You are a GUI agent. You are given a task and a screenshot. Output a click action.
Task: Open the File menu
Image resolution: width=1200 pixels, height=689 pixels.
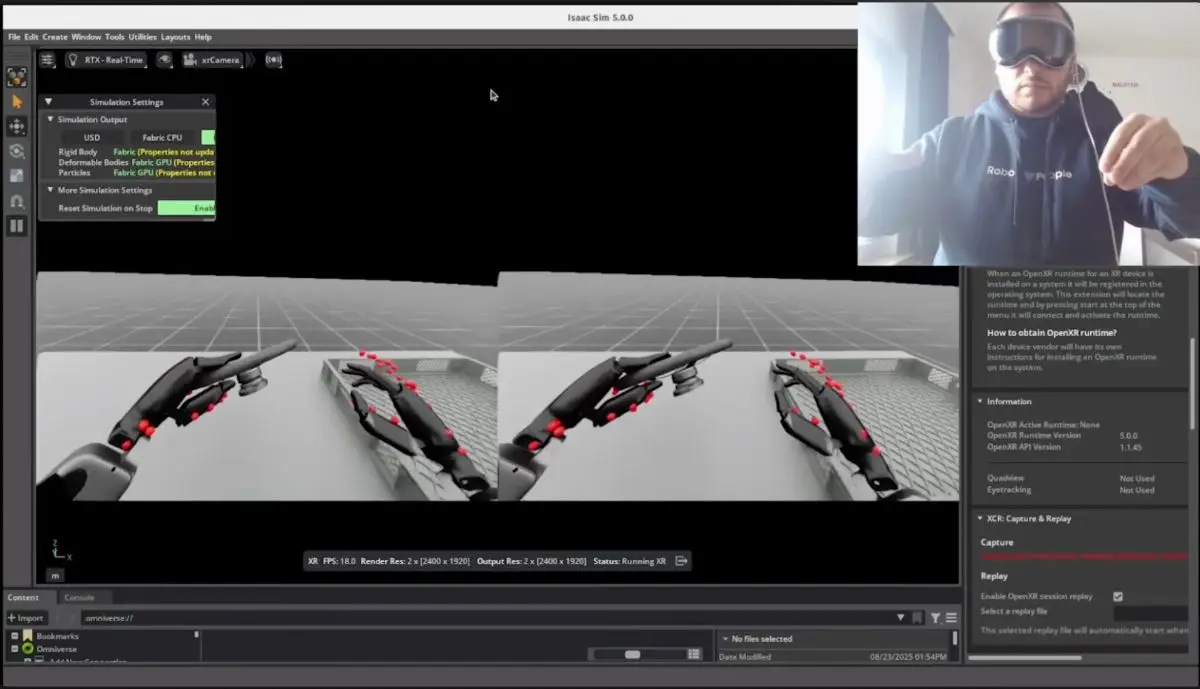point(14,37)
